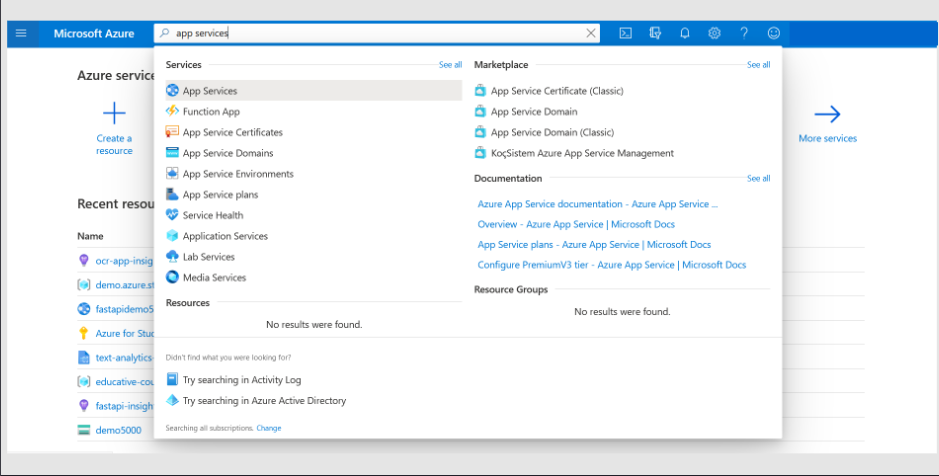Click the Service Health heart icon
The image size is (939, 476).
pos(172,214)
